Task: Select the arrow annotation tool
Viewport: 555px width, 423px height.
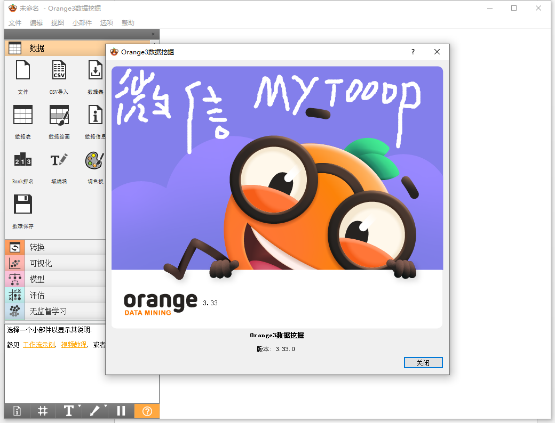Action: [95, 411]
